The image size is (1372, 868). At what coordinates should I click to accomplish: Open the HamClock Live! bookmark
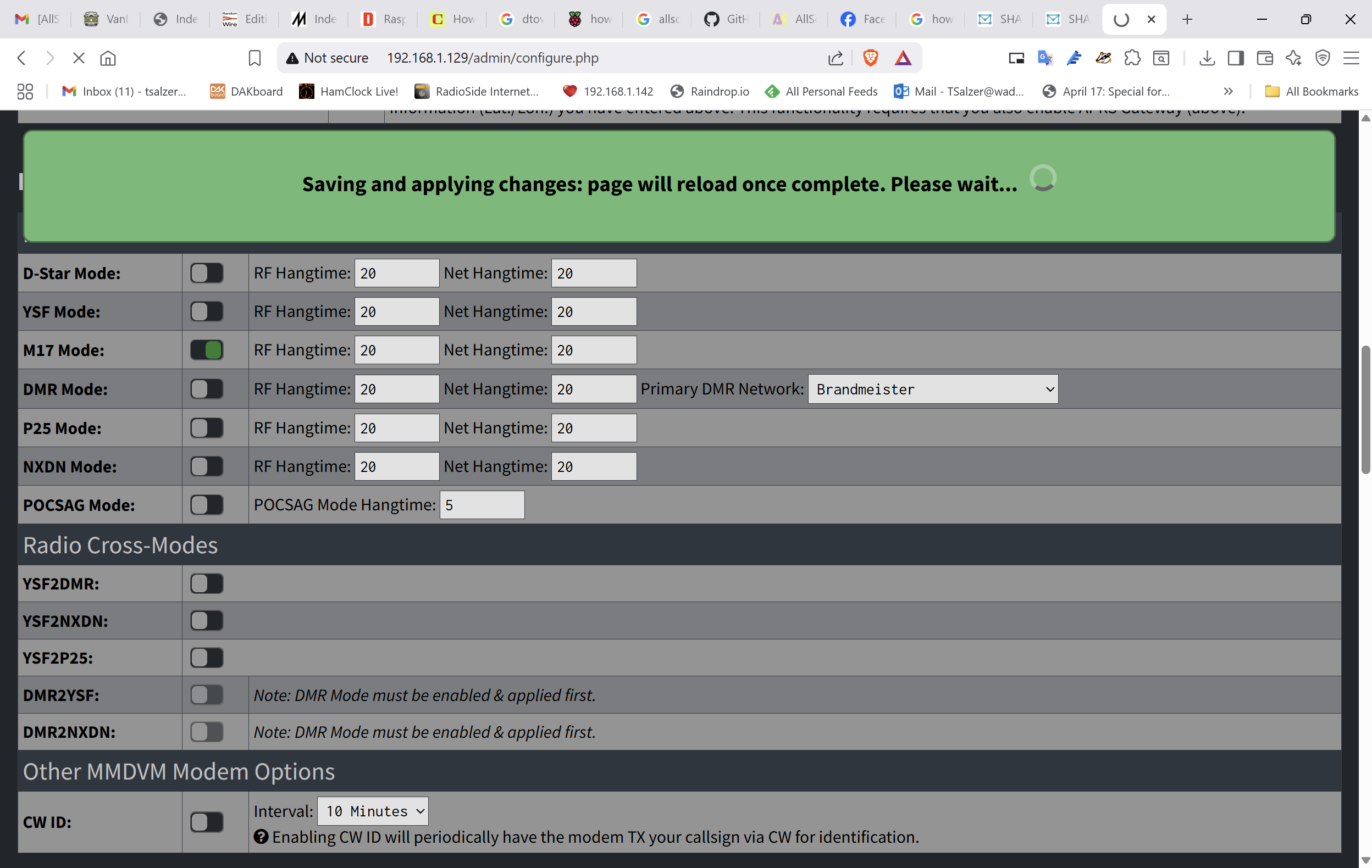[x=348, y=91]
